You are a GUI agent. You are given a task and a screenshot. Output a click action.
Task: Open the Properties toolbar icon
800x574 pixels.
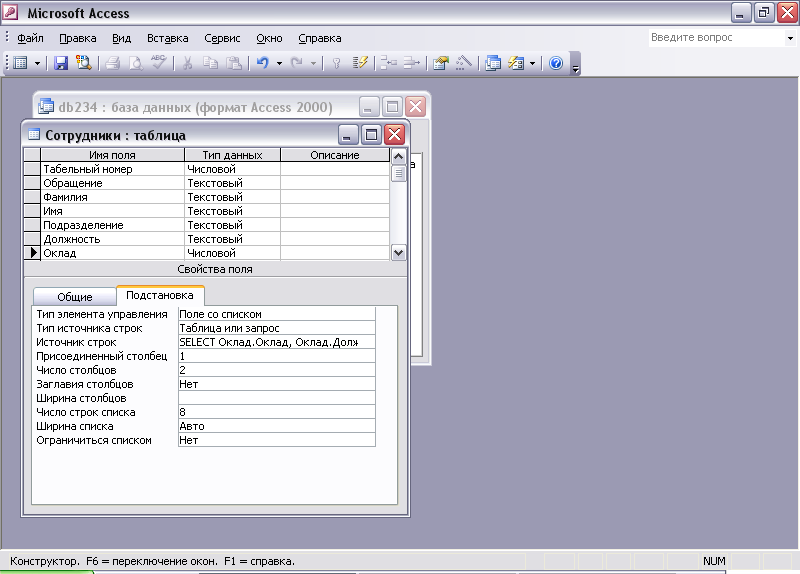click(x=441, y=63)
